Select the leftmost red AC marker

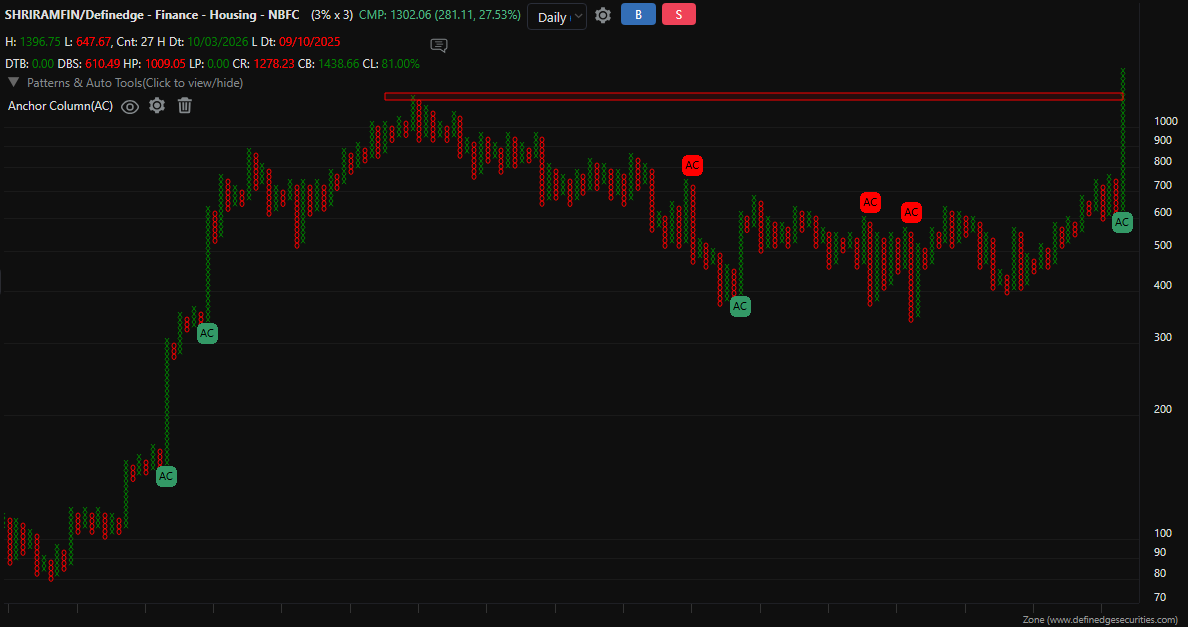(692, 165)
